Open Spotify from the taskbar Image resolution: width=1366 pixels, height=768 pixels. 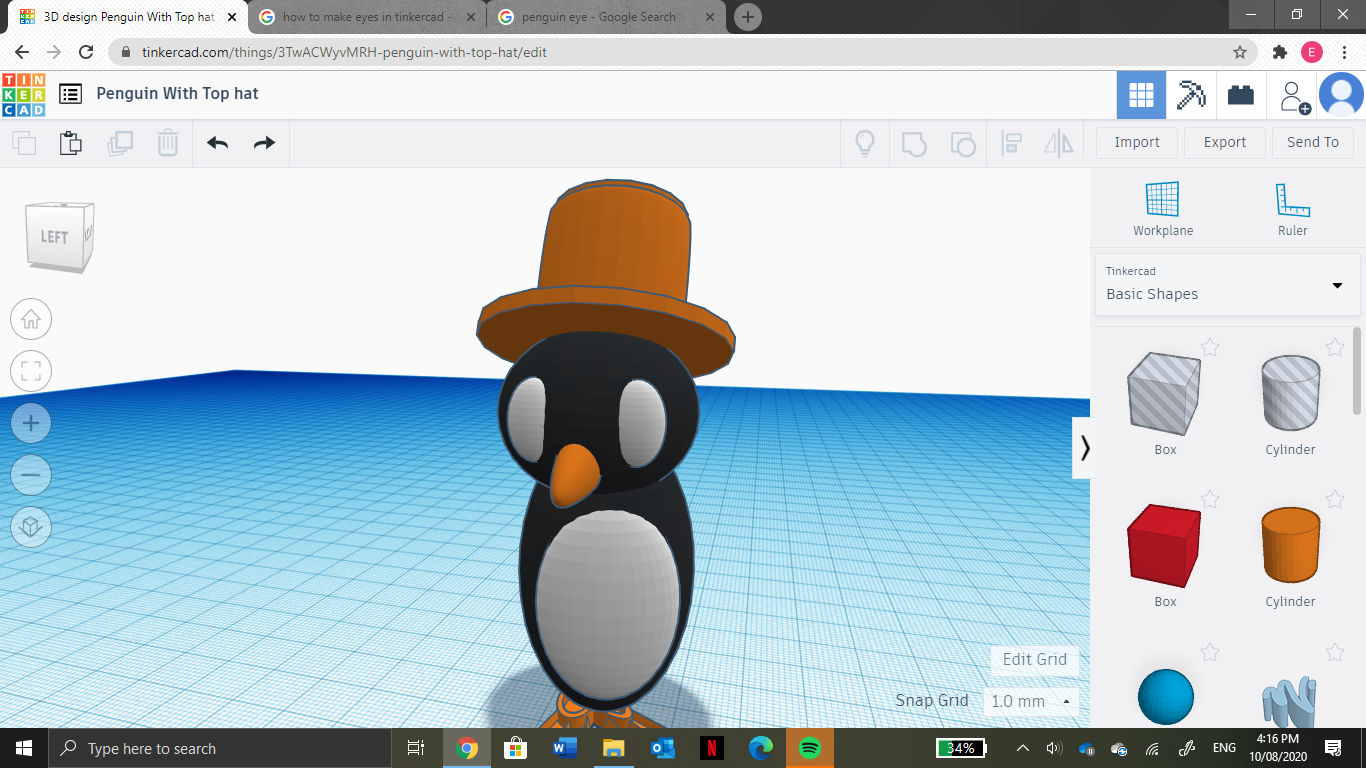point(810,748)
